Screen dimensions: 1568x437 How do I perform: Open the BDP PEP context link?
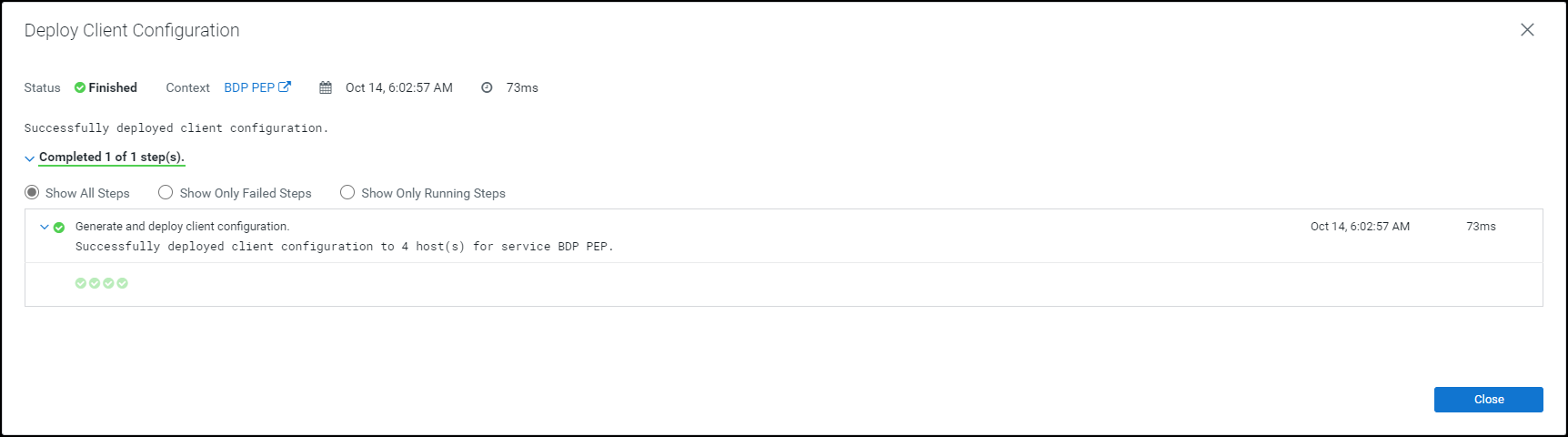249,87
